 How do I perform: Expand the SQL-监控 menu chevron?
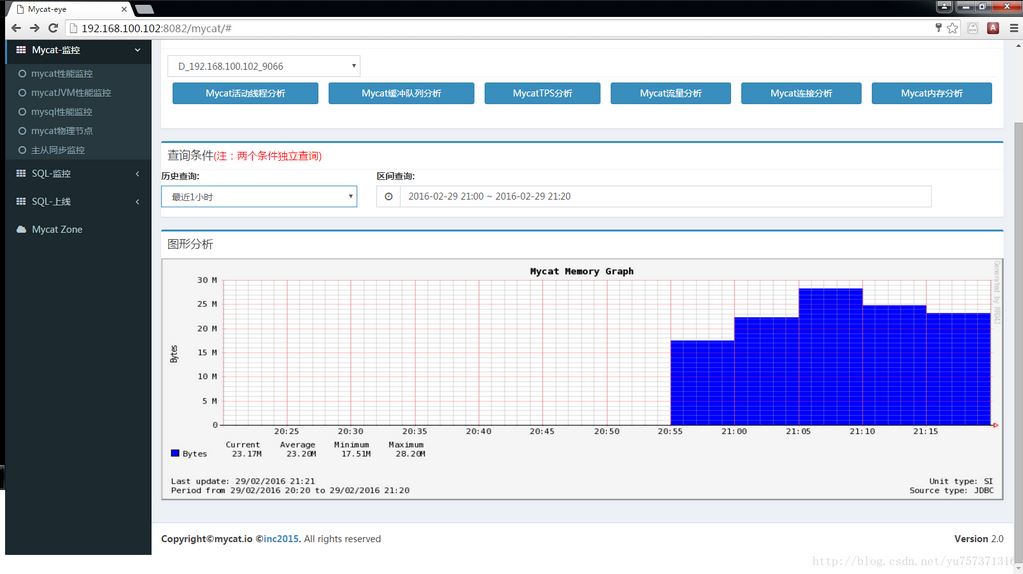pyautogui.click(x=138, y=174)
